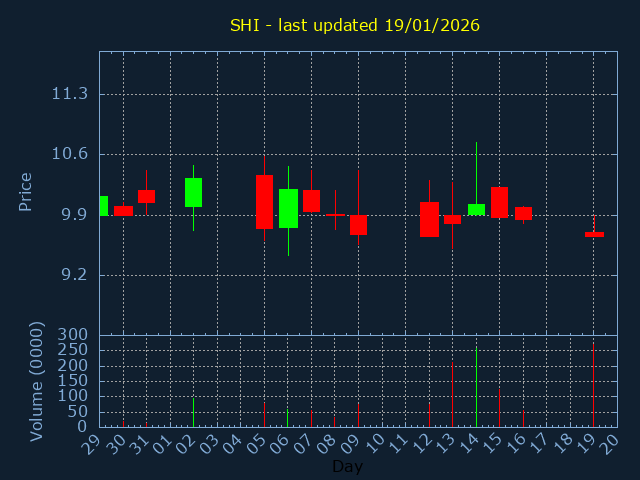Click the 'Volume (0000)' axis title

(37, 381)
